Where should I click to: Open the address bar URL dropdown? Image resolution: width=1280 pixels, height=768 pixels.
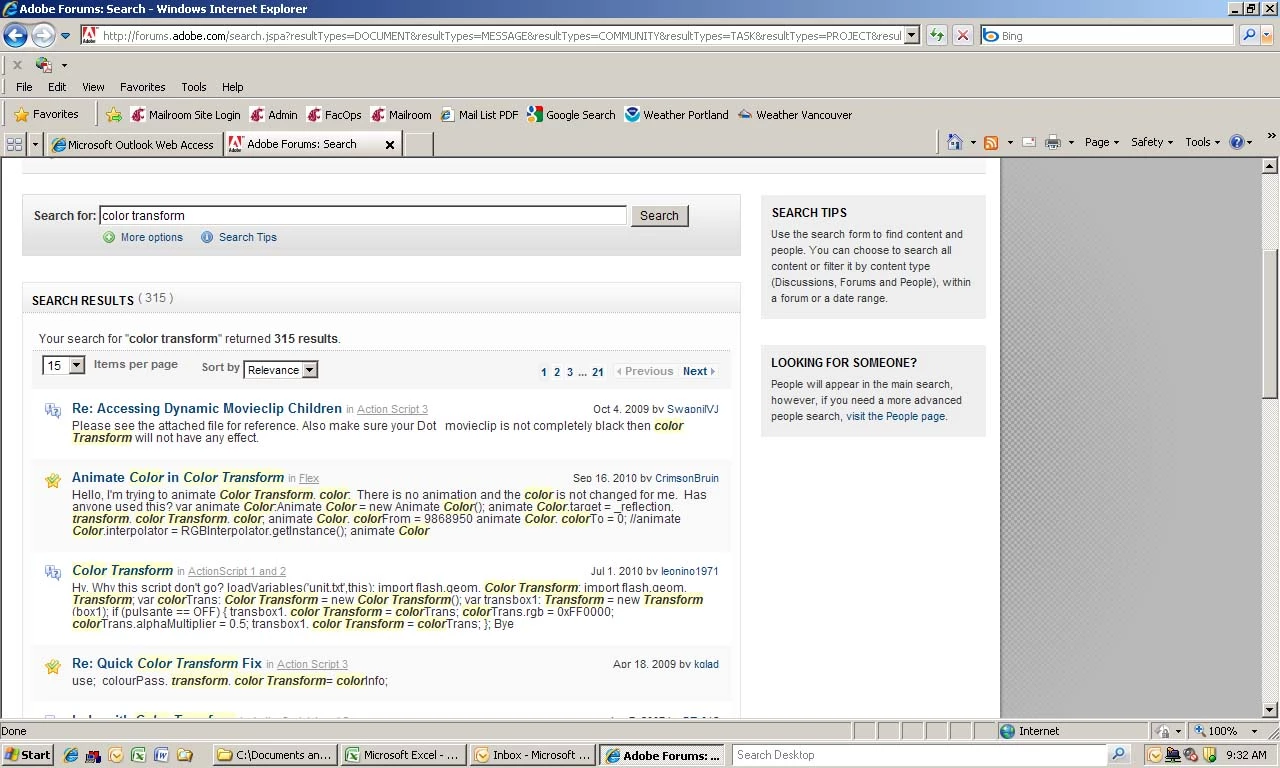click(910, 36)
